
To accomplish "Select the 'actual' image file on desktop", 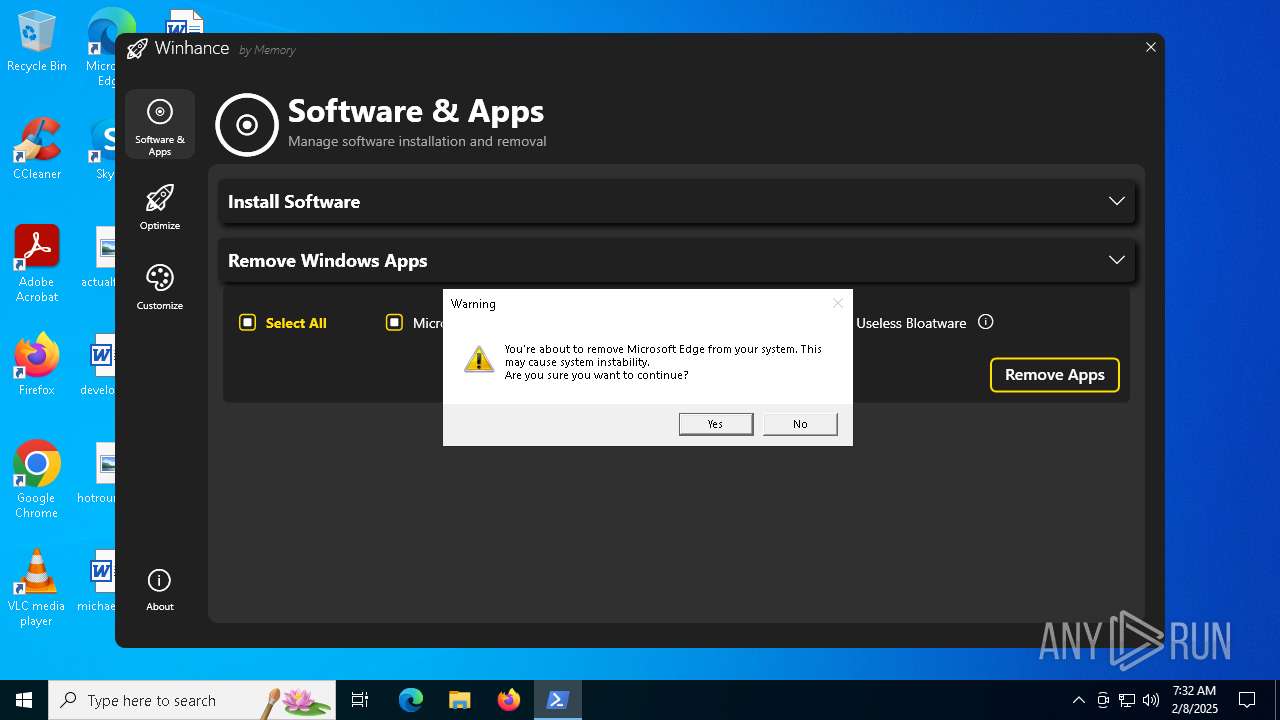I will (x=99, y=257).
